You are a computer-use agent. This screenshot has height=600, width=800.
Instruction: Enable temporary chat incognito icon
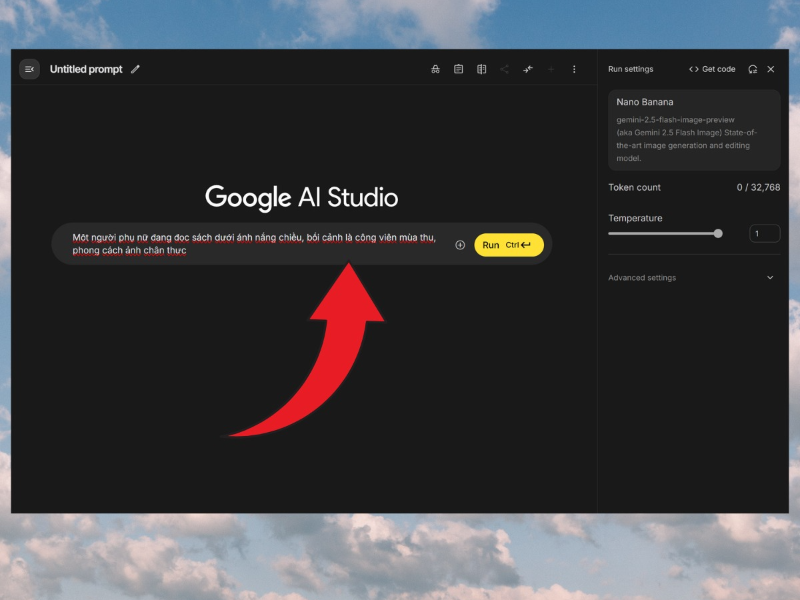(435, 69)
